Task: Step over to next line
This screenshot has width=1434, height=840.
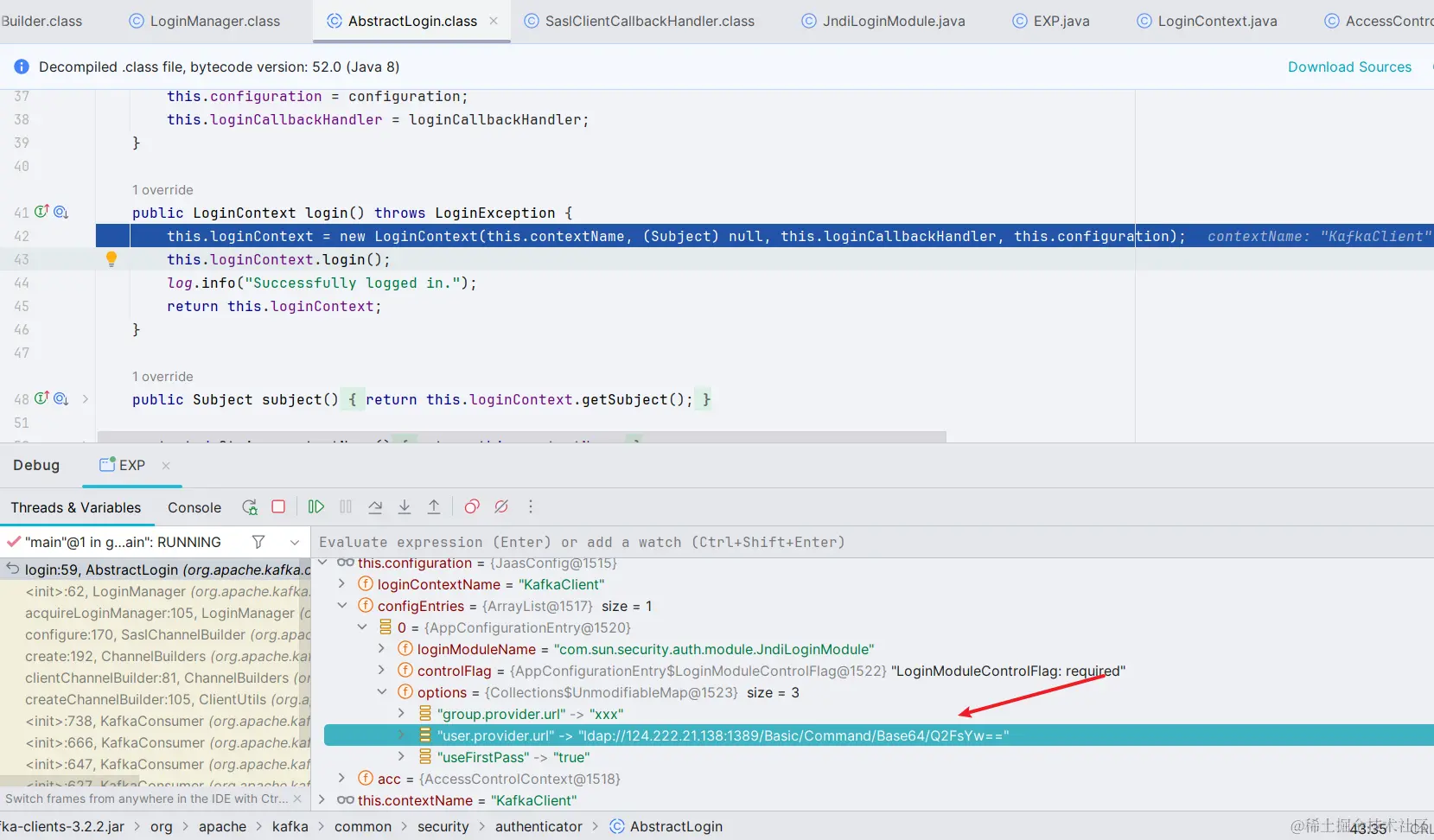Action: coord(375,507)
